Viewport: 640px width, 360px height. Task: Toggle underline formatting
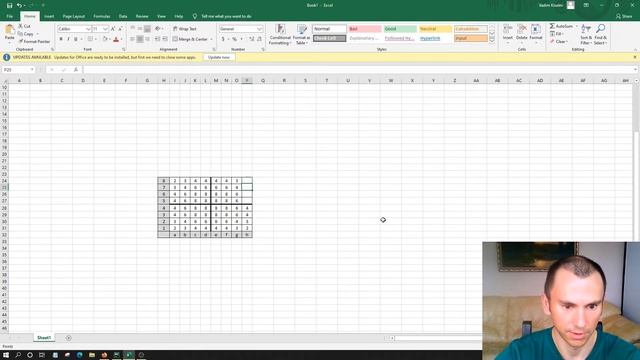pyautogui.click(x=76, y=39)
